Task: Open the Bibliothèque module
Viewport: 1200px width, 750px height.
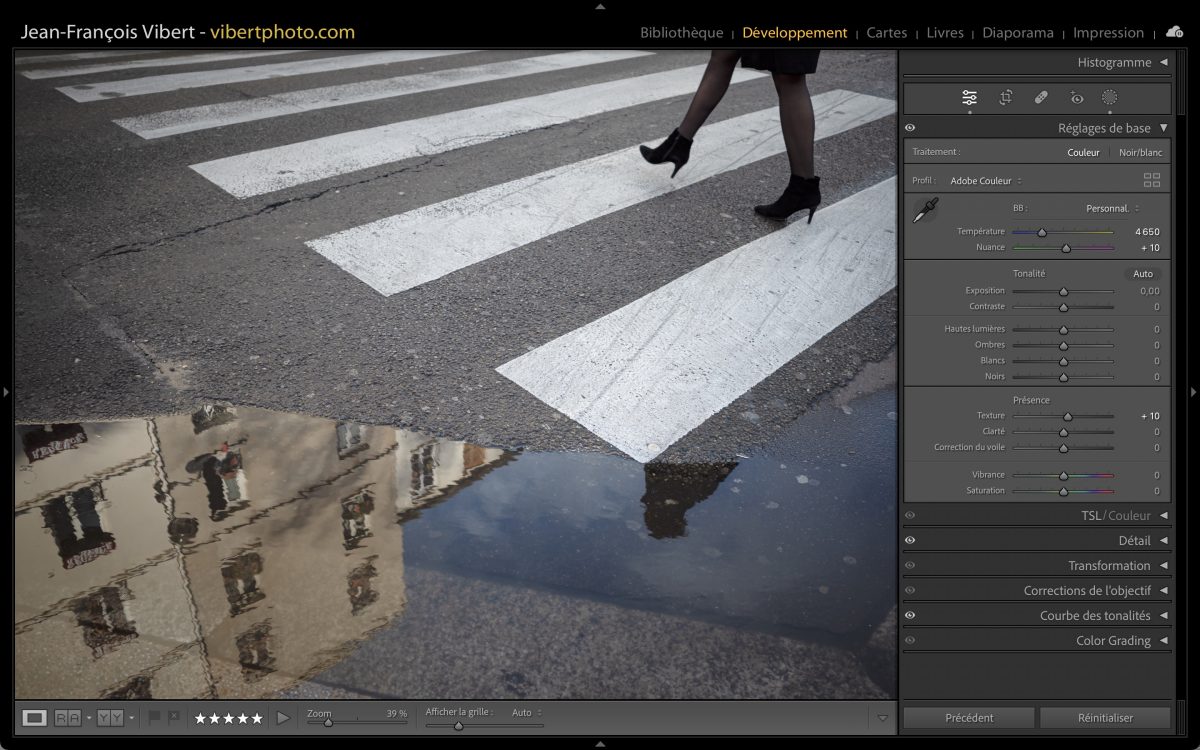Action: (x=681, y=33)
